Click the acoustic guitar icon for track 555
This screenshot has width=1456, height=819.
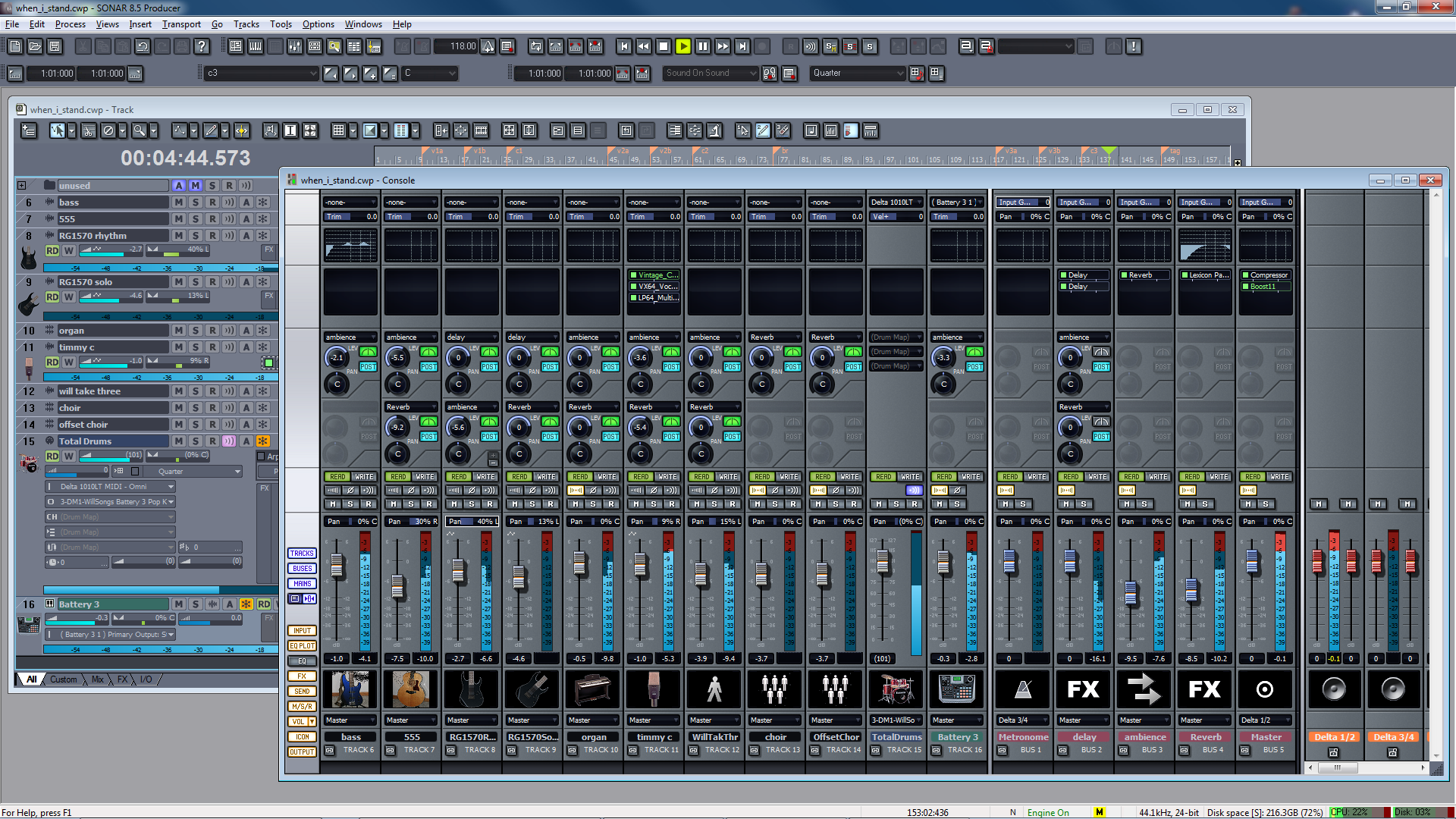tap(411, 689)
